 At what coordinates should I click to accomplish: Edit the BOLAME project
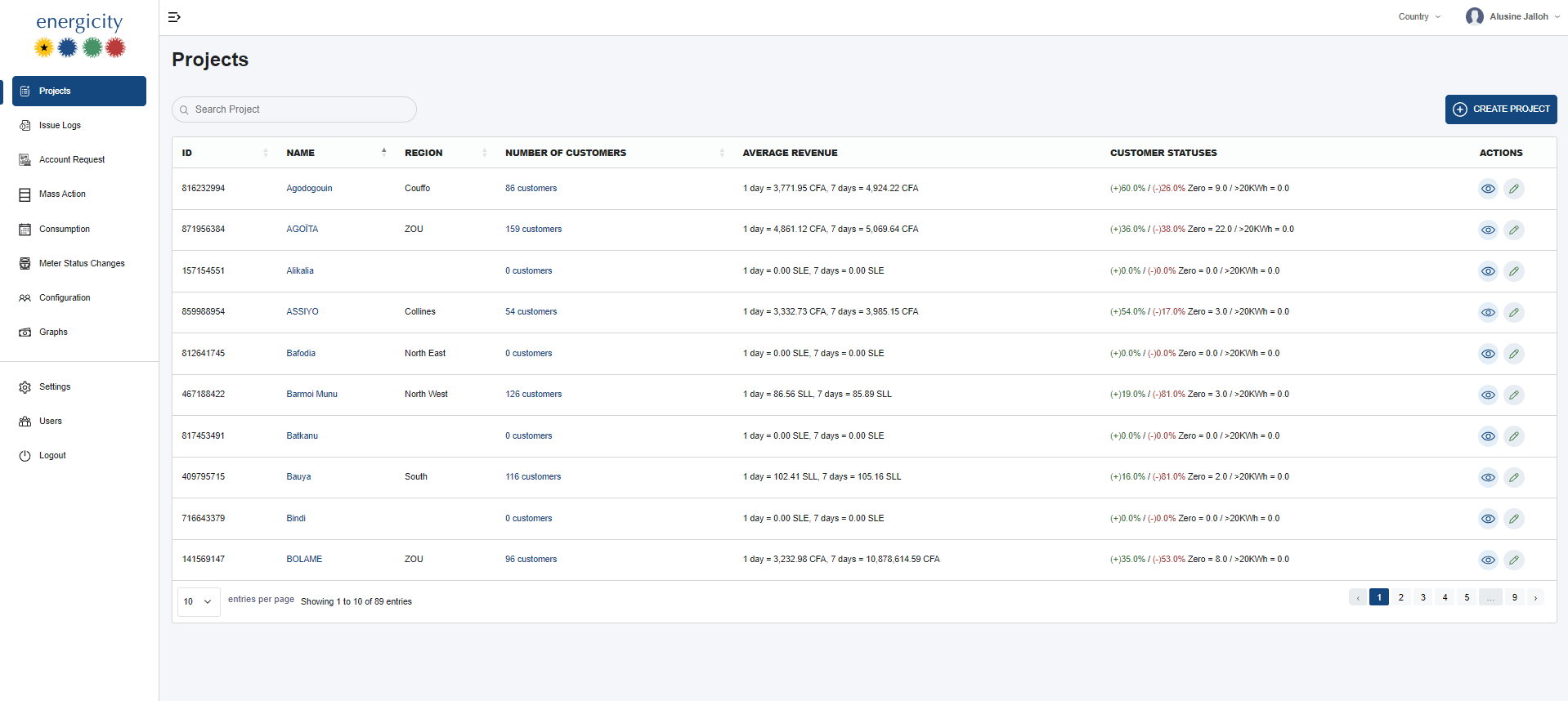pos(1514,560)
